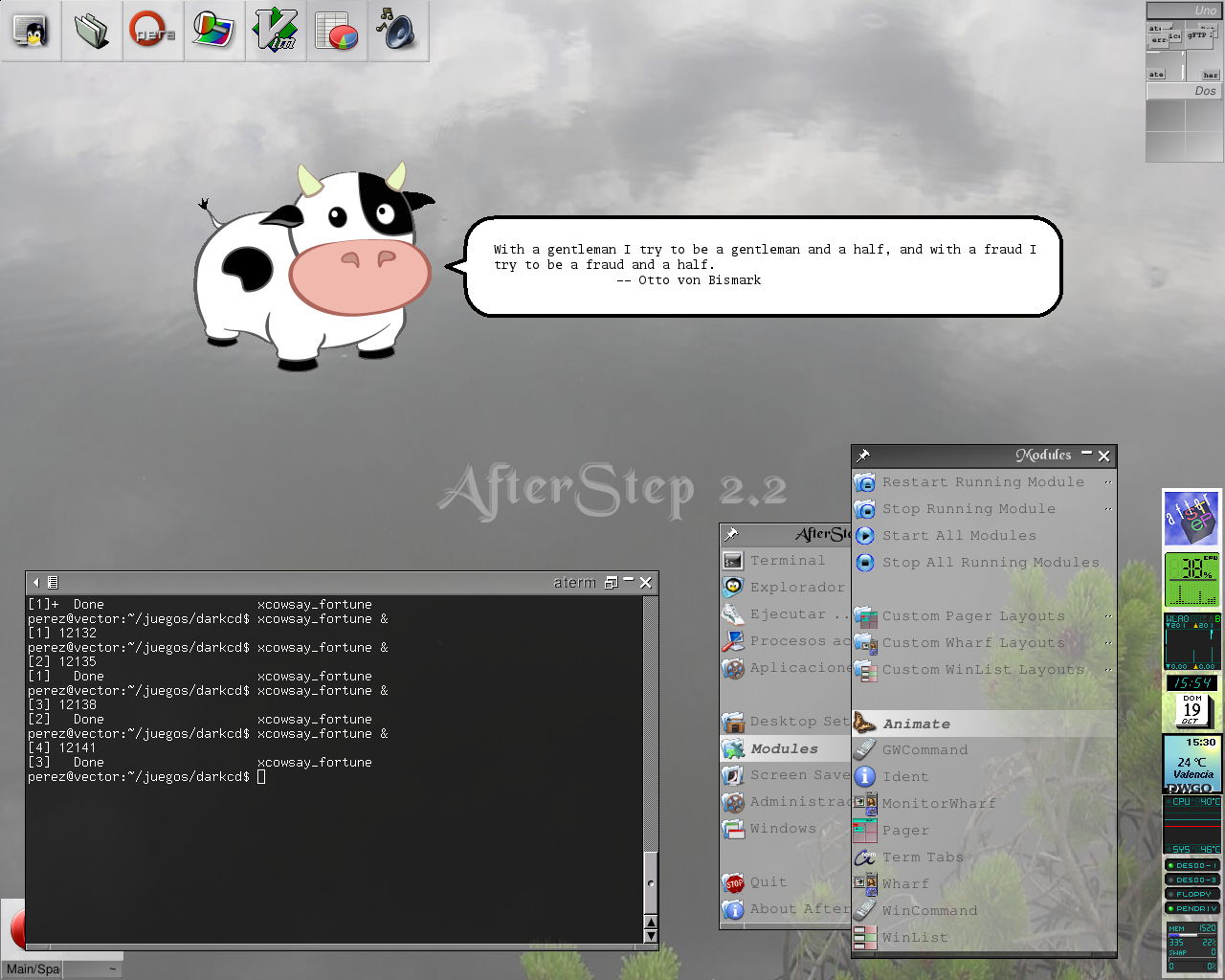Open the green CPU load monitor applet
1225x980 pixels.
[1192, 580]
